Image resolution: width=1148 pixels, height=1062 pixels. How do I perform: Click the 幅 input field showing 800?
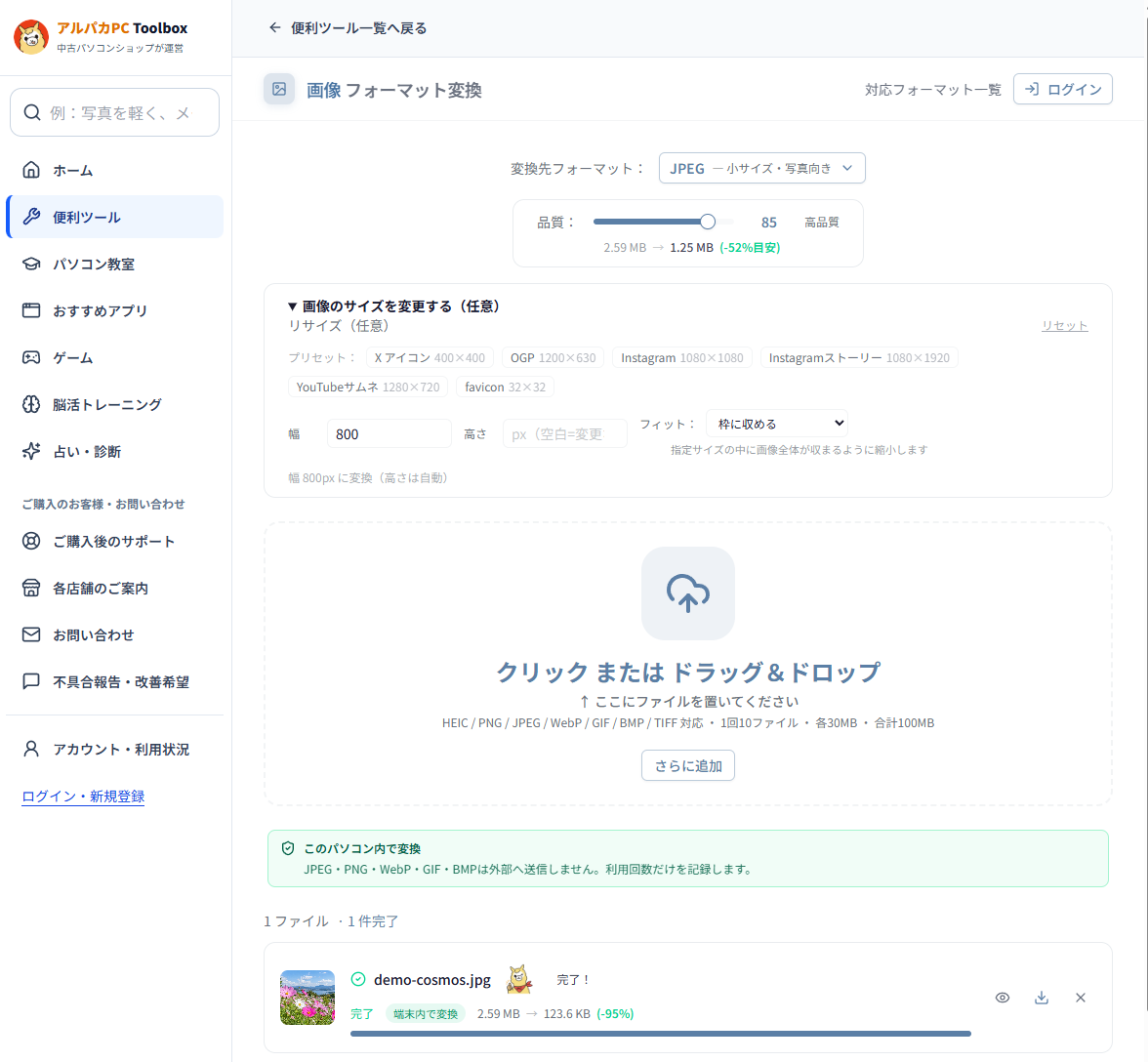[x=389, y=434]
